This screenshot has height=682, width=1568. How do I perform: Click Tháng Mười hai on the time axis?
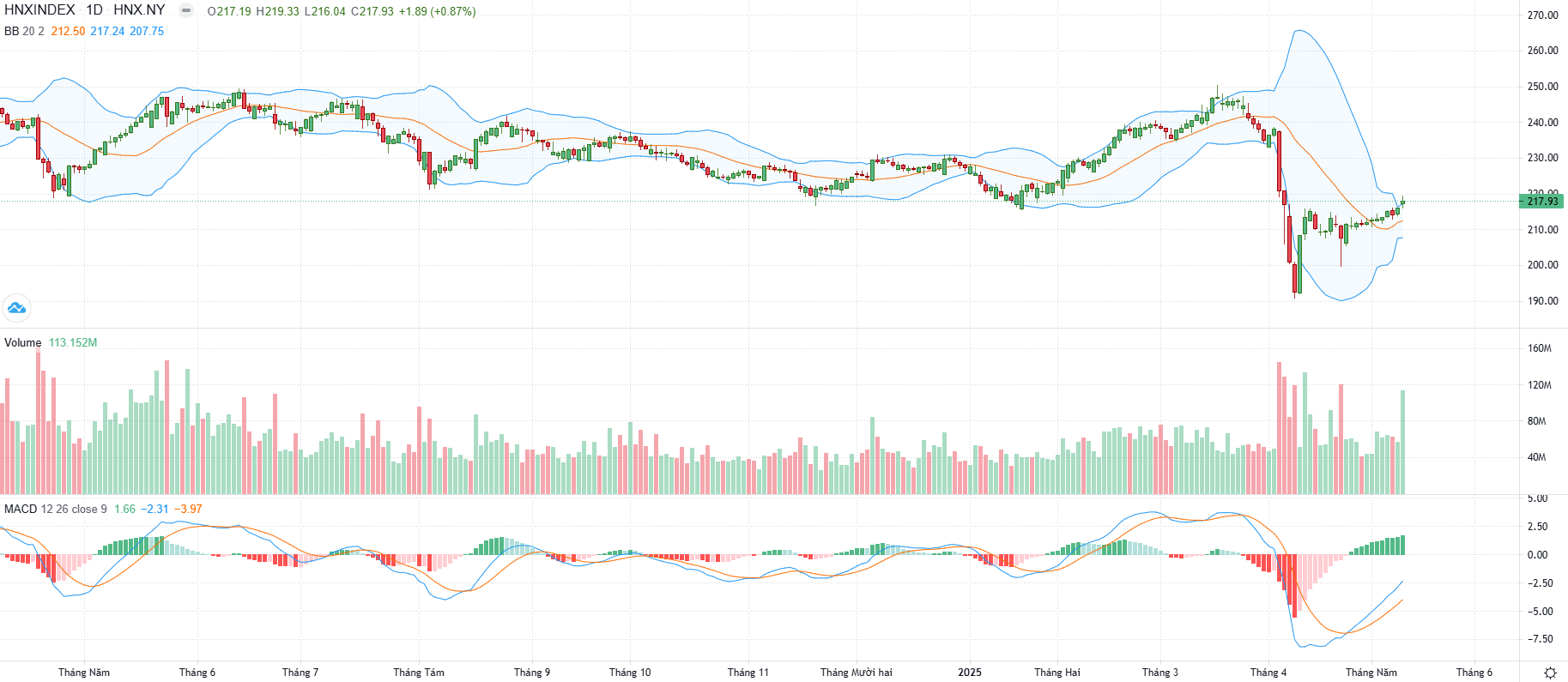(x=857, y=673)
